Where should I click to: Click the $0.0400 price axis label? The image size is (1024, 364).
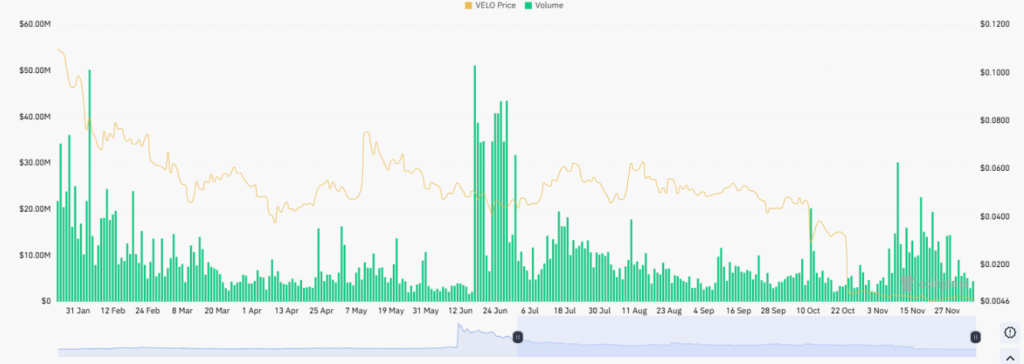(x=995, y=216)
